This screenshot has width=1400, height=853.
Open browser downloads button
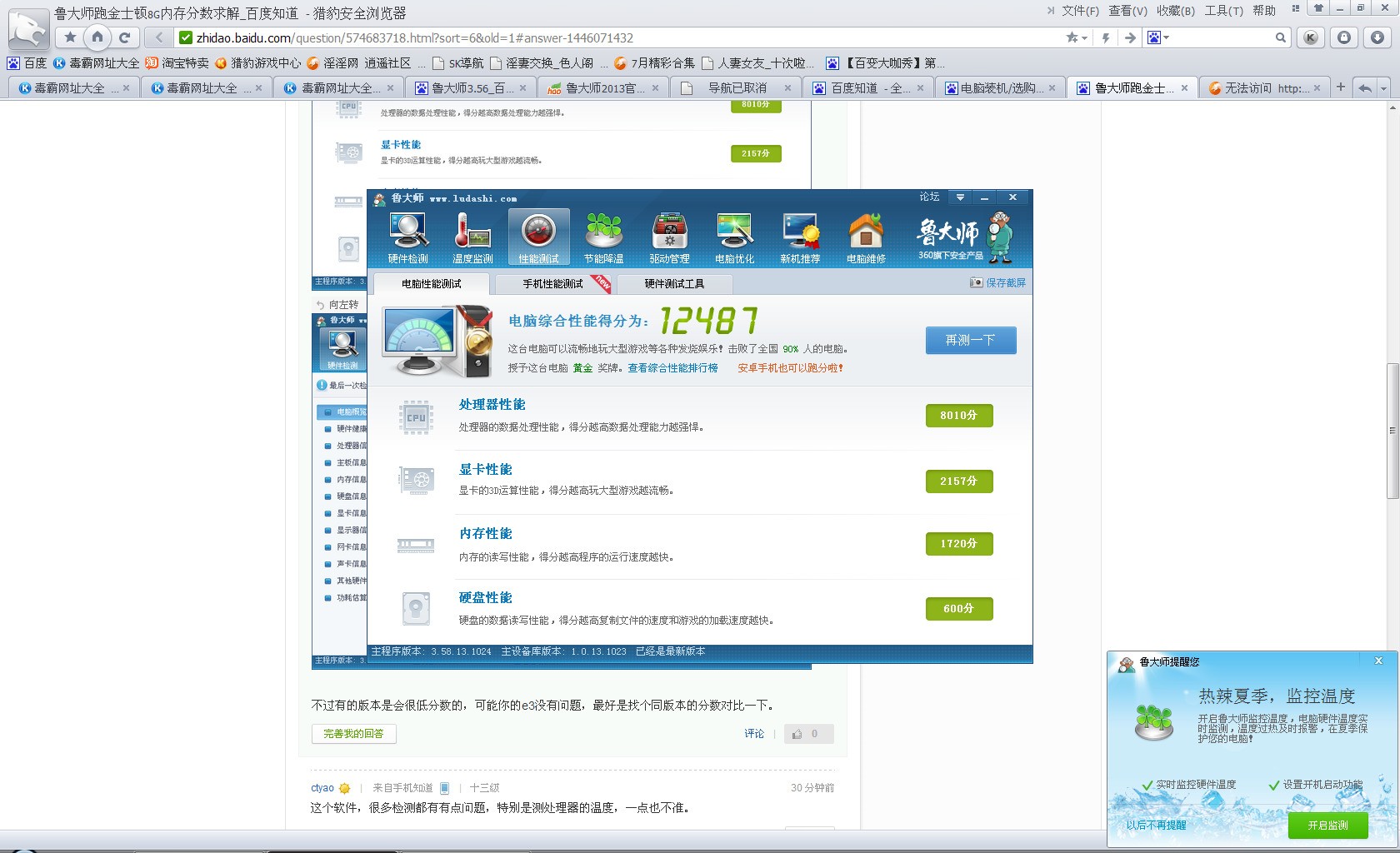point(1377,37)
